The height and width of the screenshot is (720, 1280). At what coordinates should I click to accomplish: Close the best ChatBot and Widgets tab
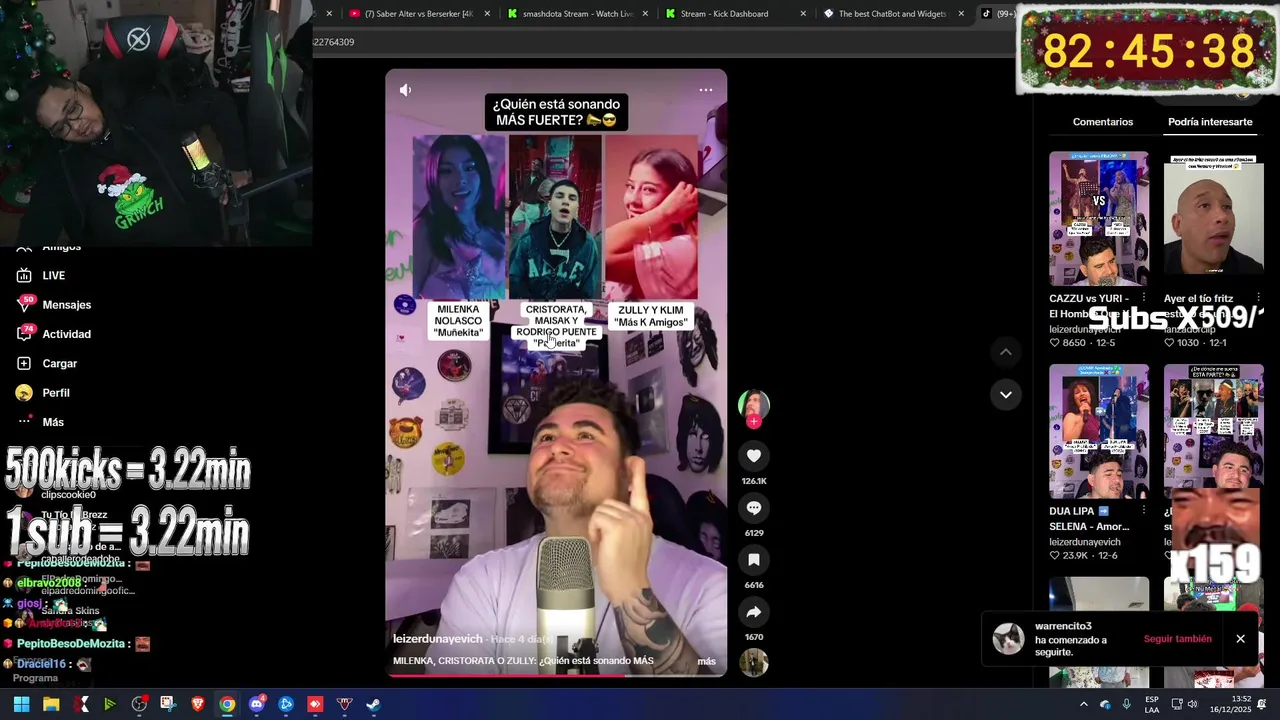click(961, 14)
